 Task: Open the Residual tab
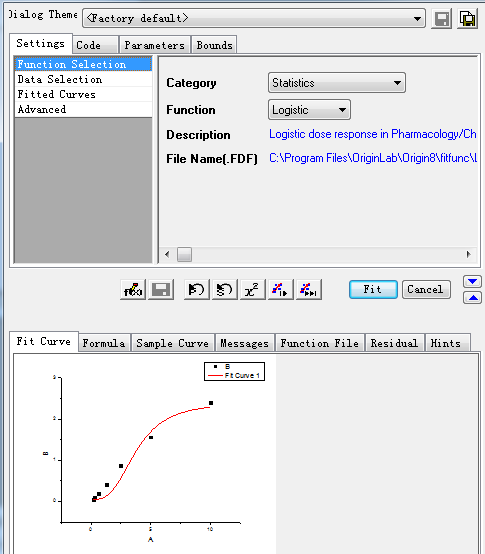(x=394, y=343)
